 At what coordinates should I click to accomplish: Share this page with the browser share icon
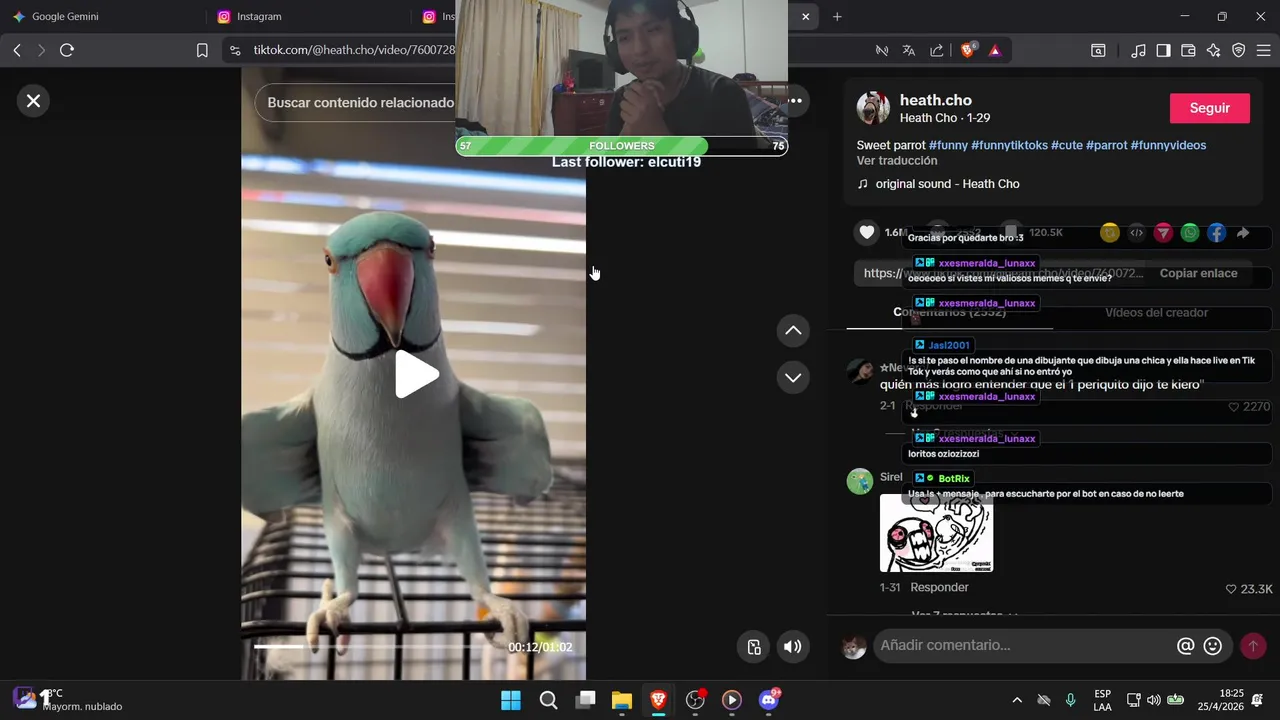[937, 50]
